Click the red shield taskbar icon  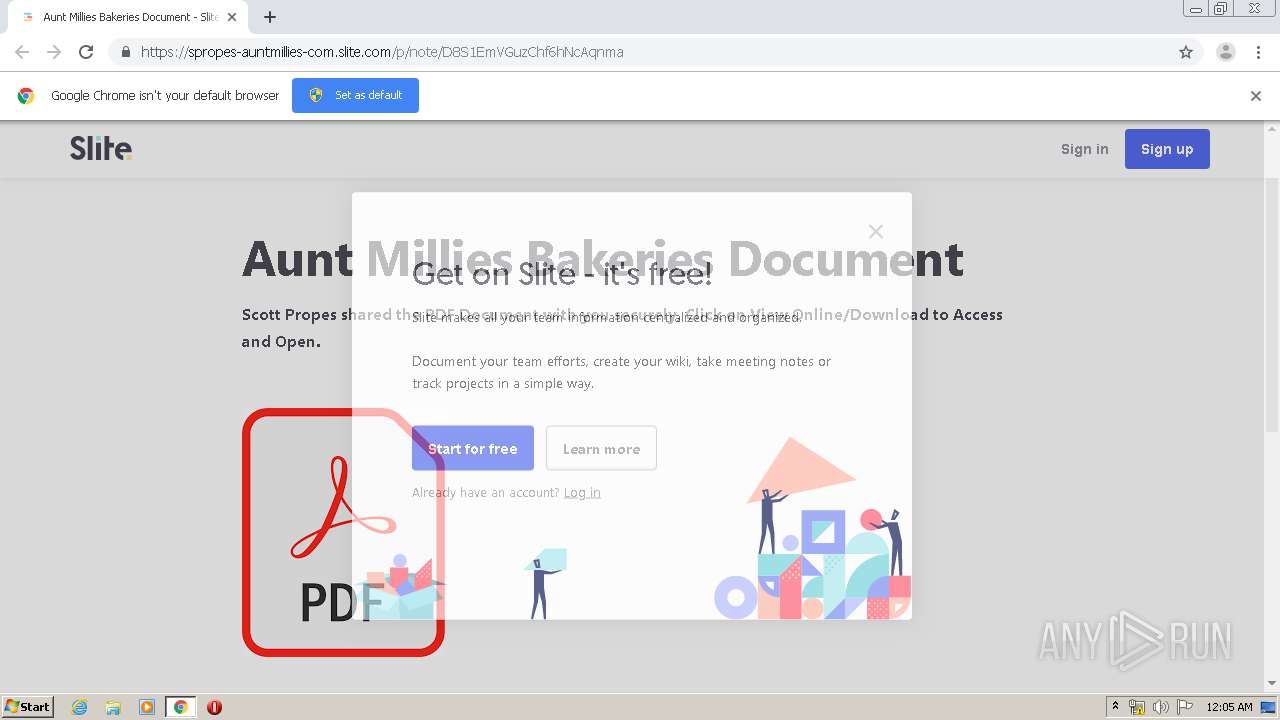point(214,707)
